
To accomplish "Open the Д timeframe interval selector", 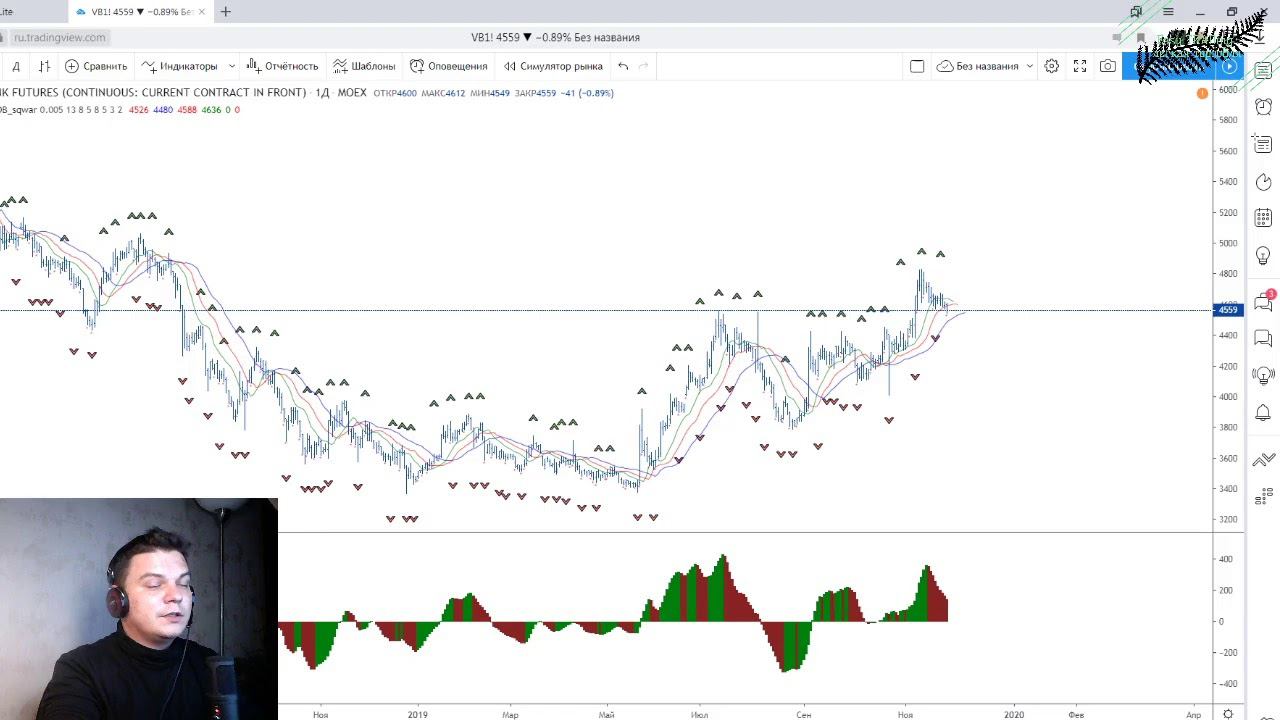I will pyautogui.click(x=16, y=66).
